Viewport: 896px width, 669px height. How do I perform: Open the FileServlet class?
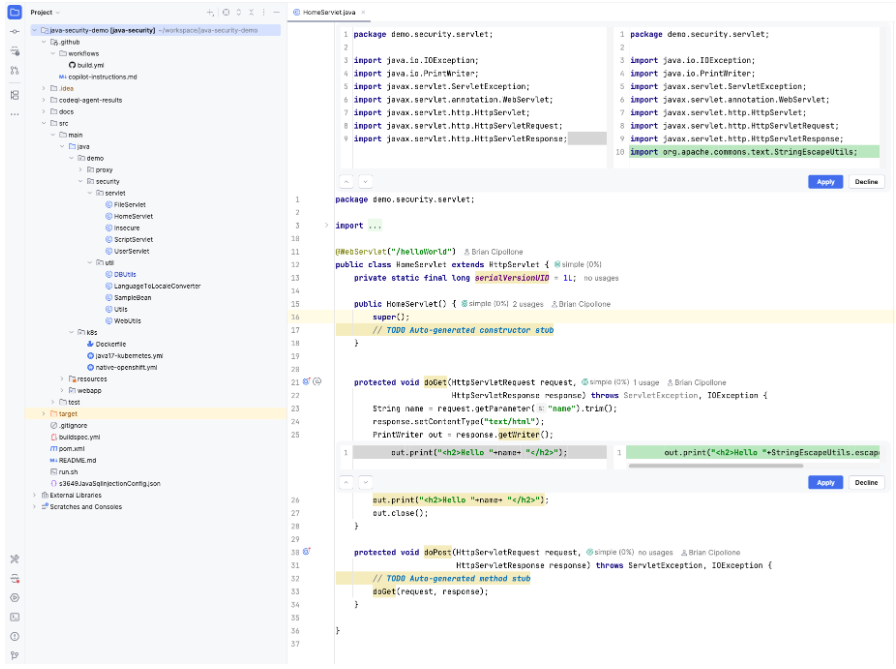pyautogui.click(x=126, y=205)
